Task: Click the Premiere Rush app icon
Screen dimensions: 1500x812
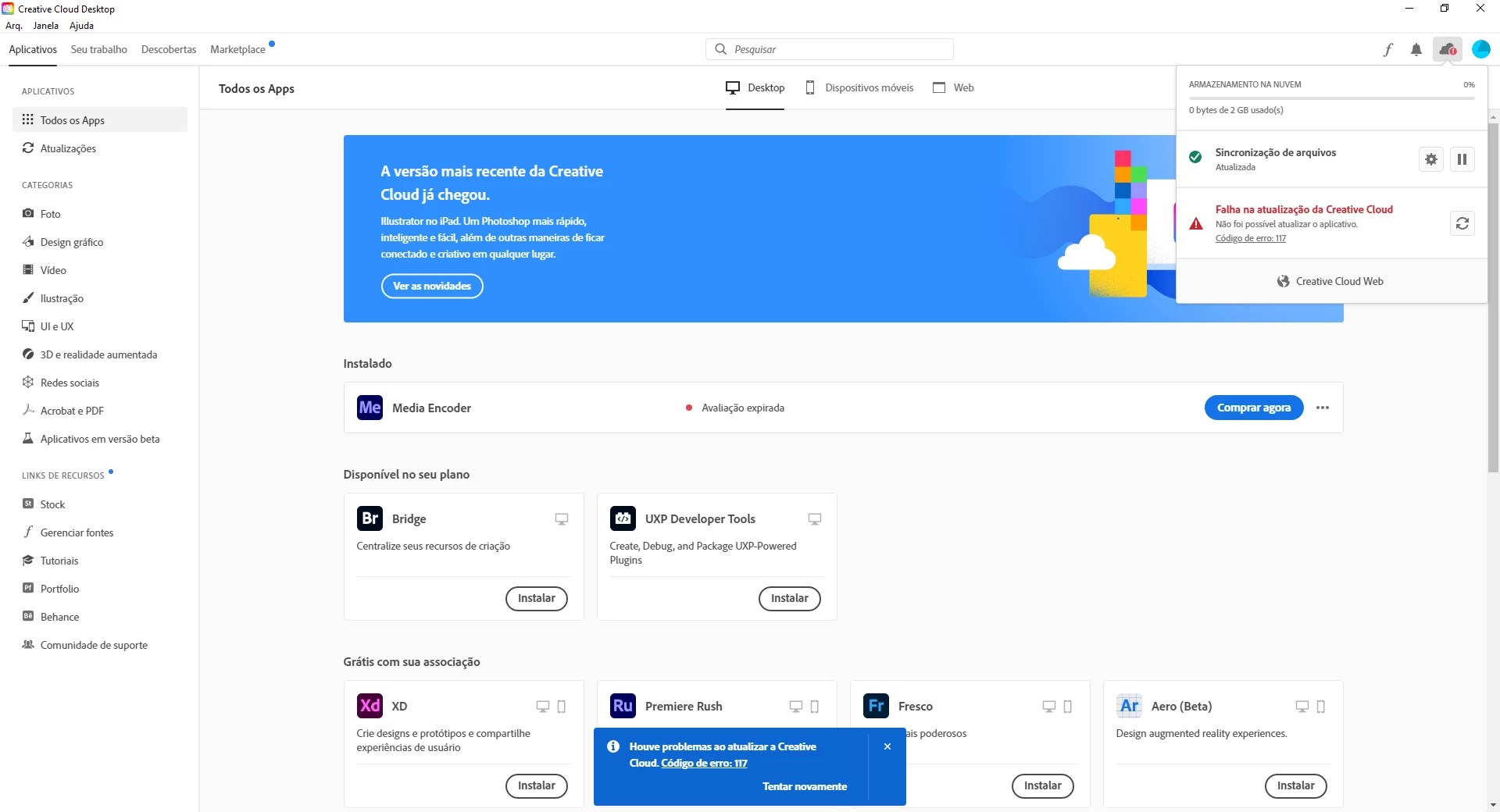Action: (x=623, y=706)
